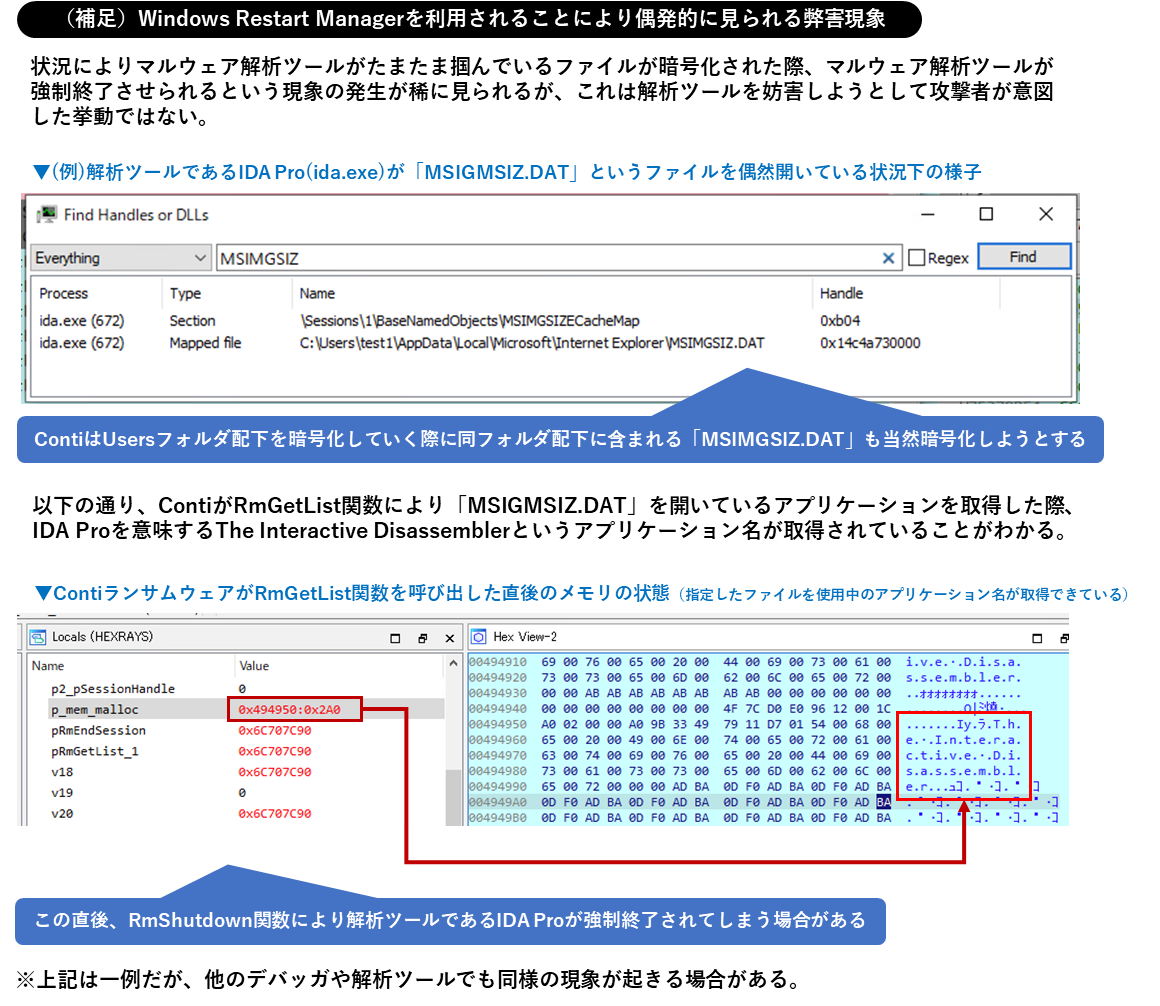Viewport: 1160px width, 1006px height.
Task: Clear the search field with the X icon
Action: click(x=888, y=257)
